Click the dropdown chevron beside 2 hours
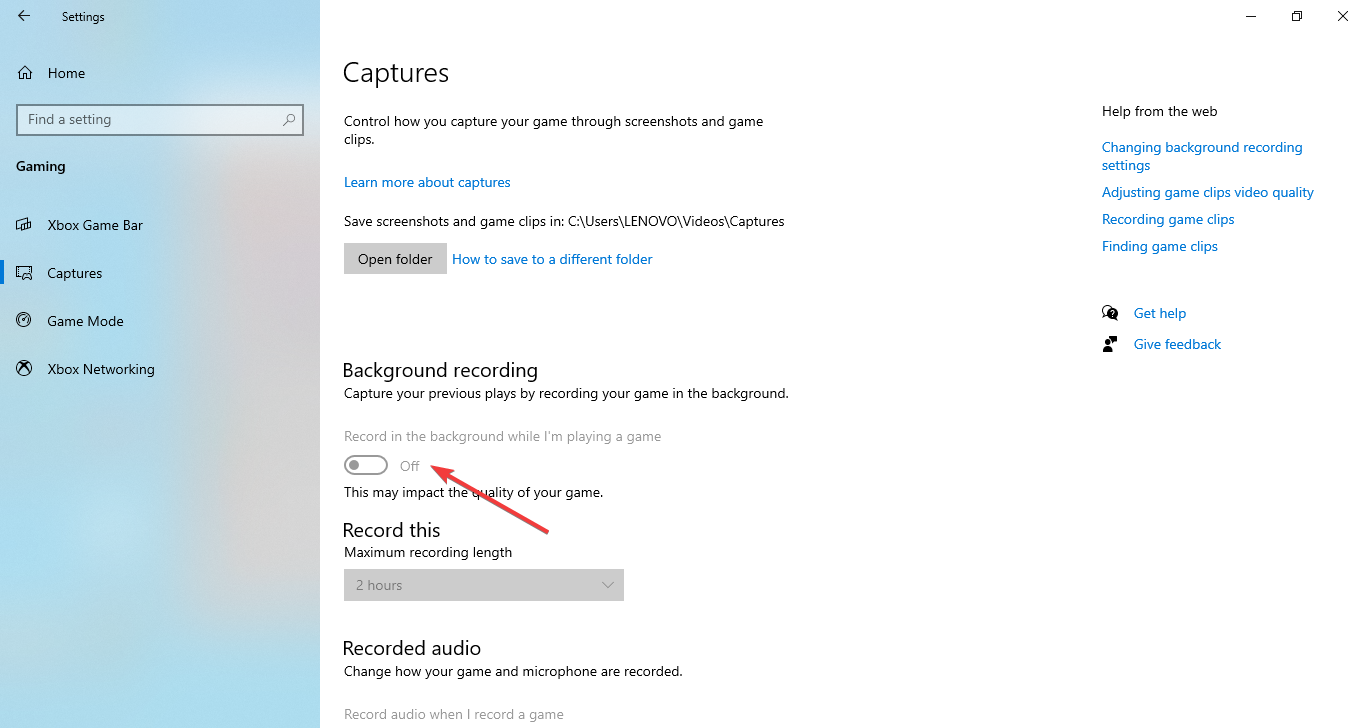The height and width of the screenshot is (728, 1366). (x=607, y=585)
